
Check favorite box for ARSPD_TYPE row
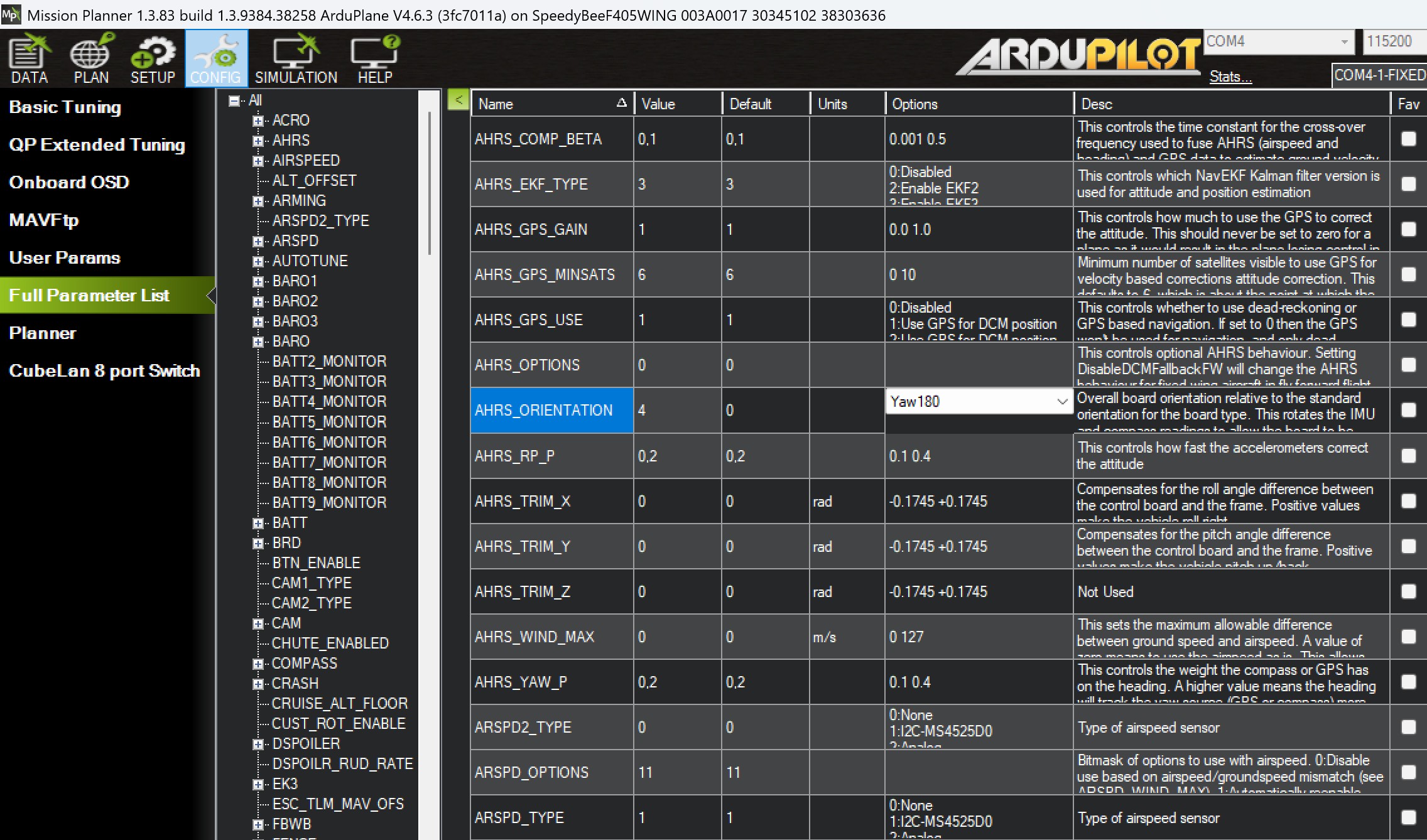pyautogui.click(x=1408, y=817)
